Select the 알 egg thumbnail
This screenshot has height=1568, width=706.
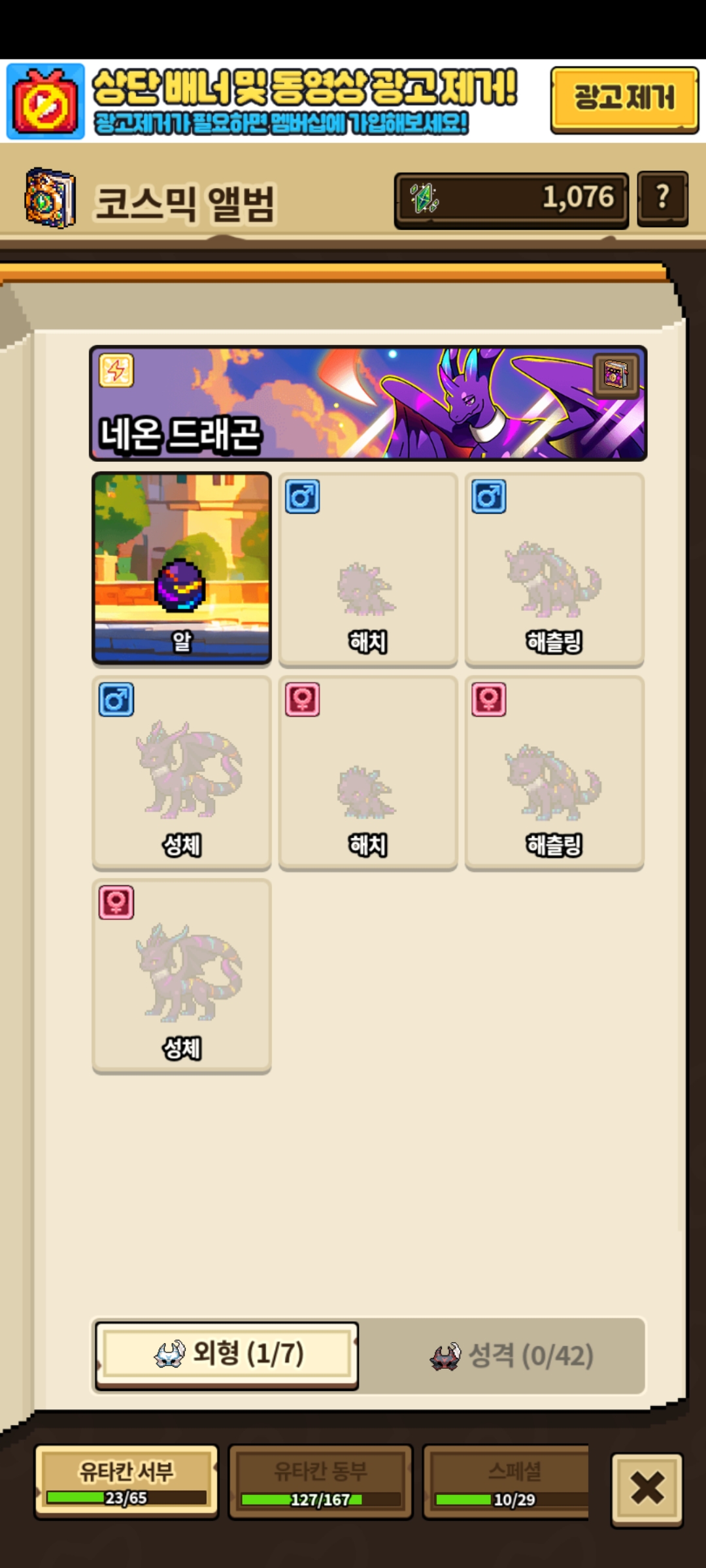click(x=182, y=568)
